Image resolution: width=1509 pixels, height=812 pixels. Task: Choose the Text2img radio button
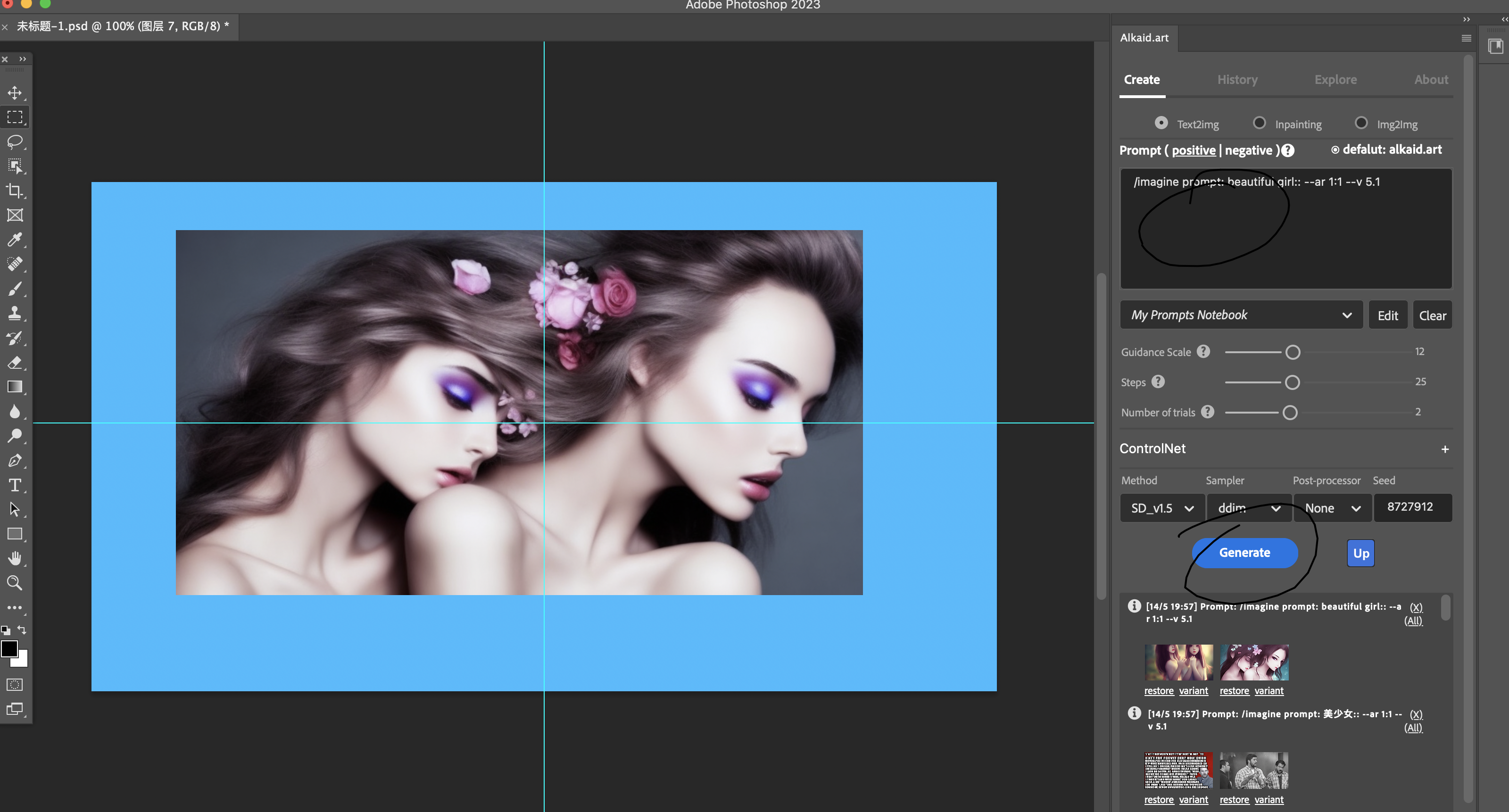pyautogui.click(x=1161, y=123)
